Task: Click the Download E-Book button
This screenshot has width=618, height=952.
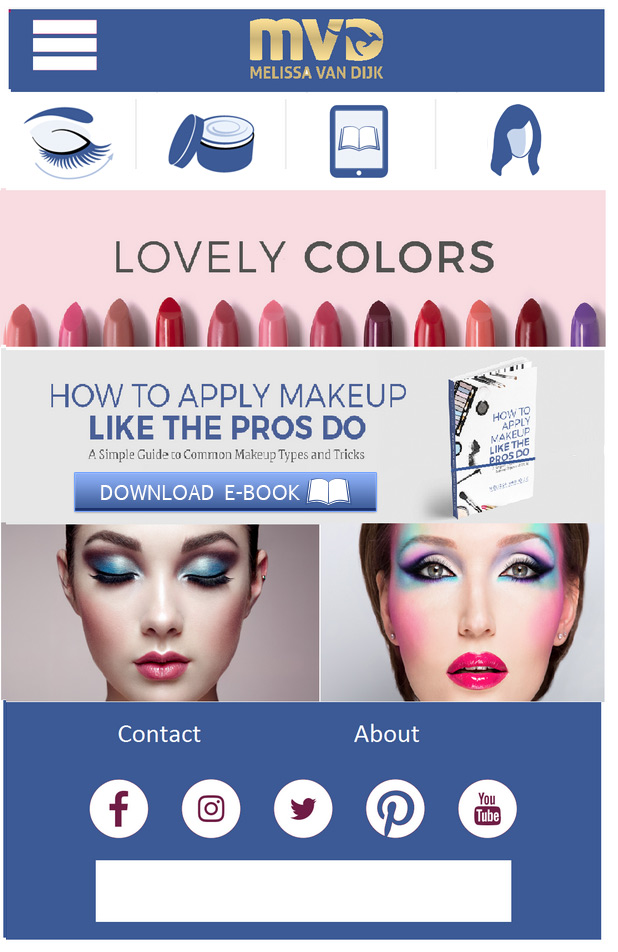Action: coord(225,492)
